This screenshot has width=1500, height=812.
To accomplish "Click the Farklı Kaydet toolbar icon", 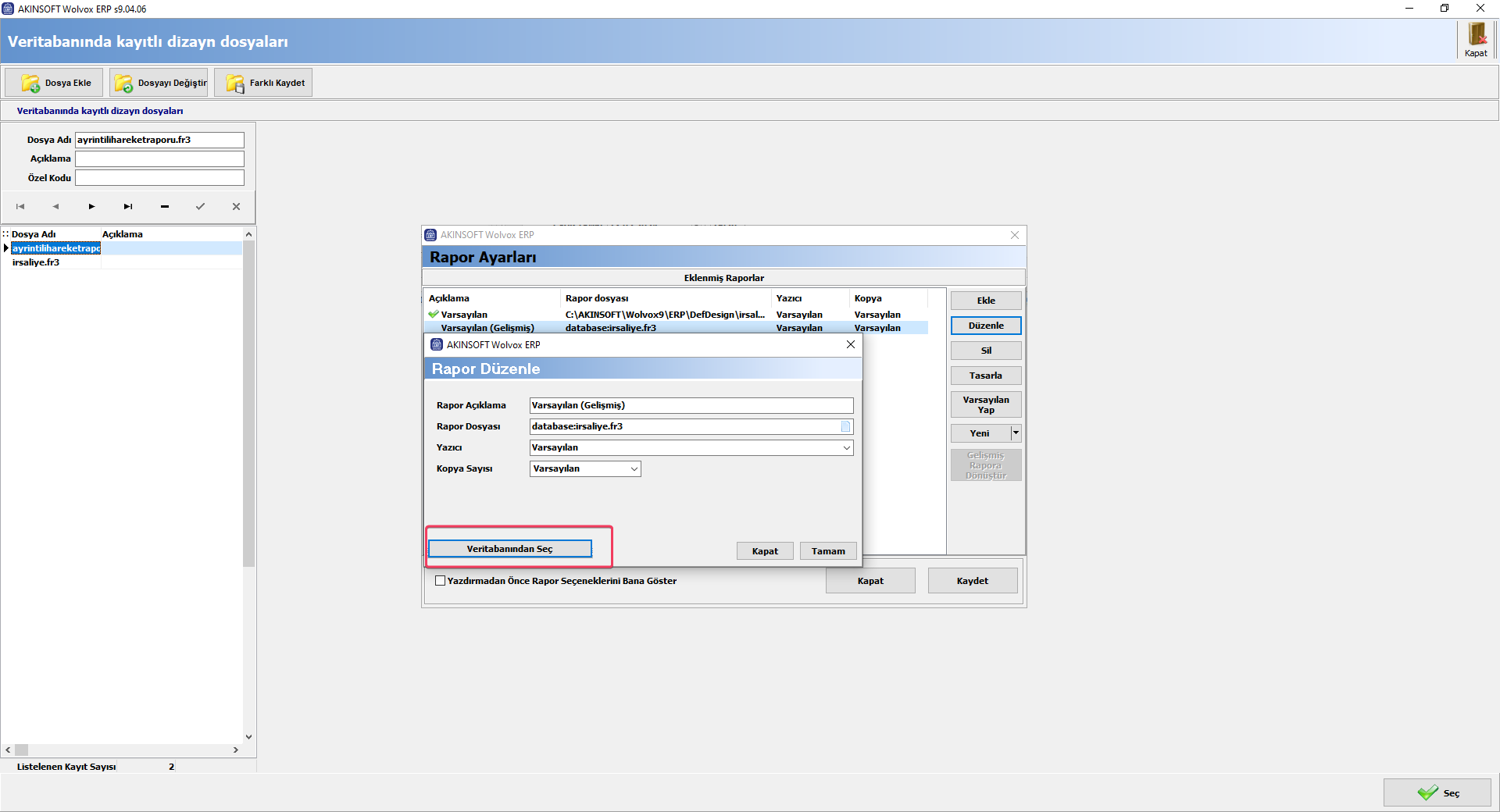I will coord(234,83).
